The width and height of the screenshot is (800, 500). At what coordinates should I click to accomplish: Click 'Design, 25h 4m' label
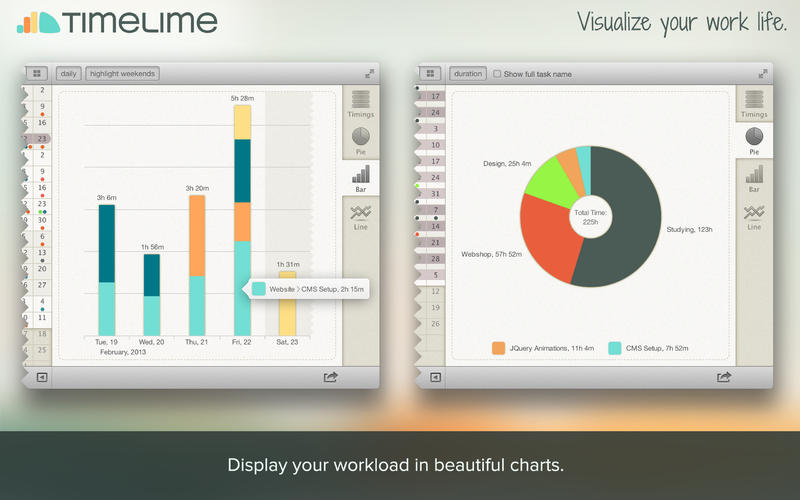point(507,164)
